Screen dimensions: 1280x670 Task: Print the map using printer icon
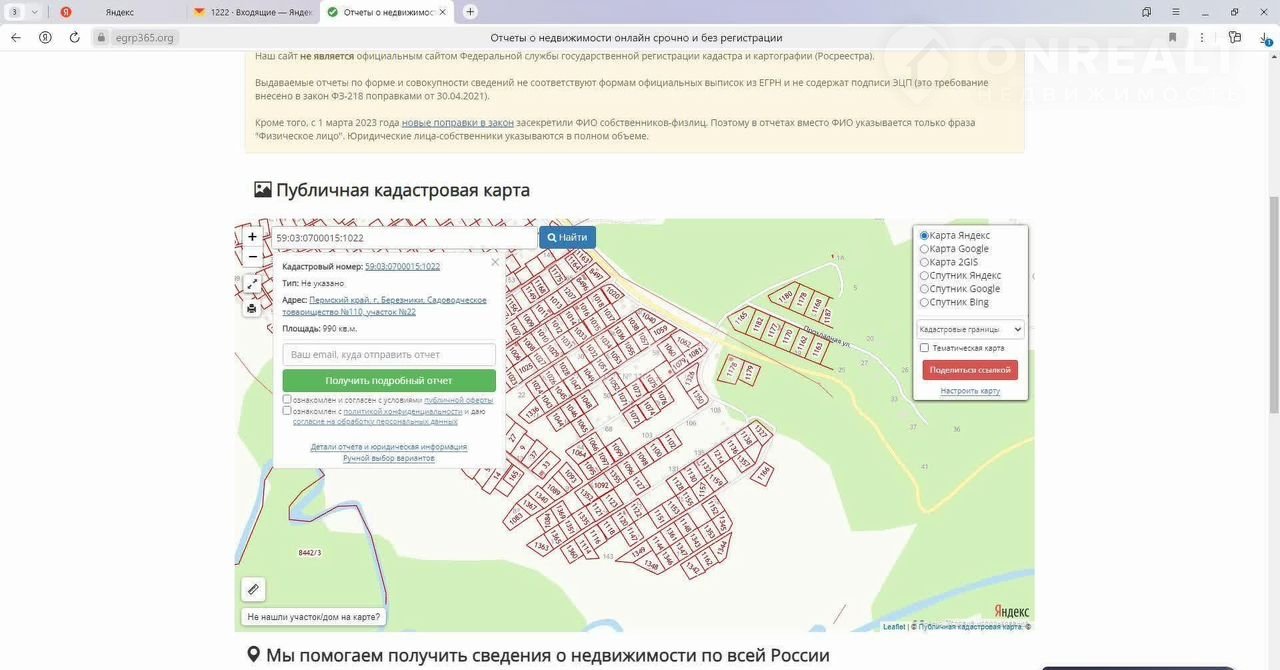[x=252, y=308]
